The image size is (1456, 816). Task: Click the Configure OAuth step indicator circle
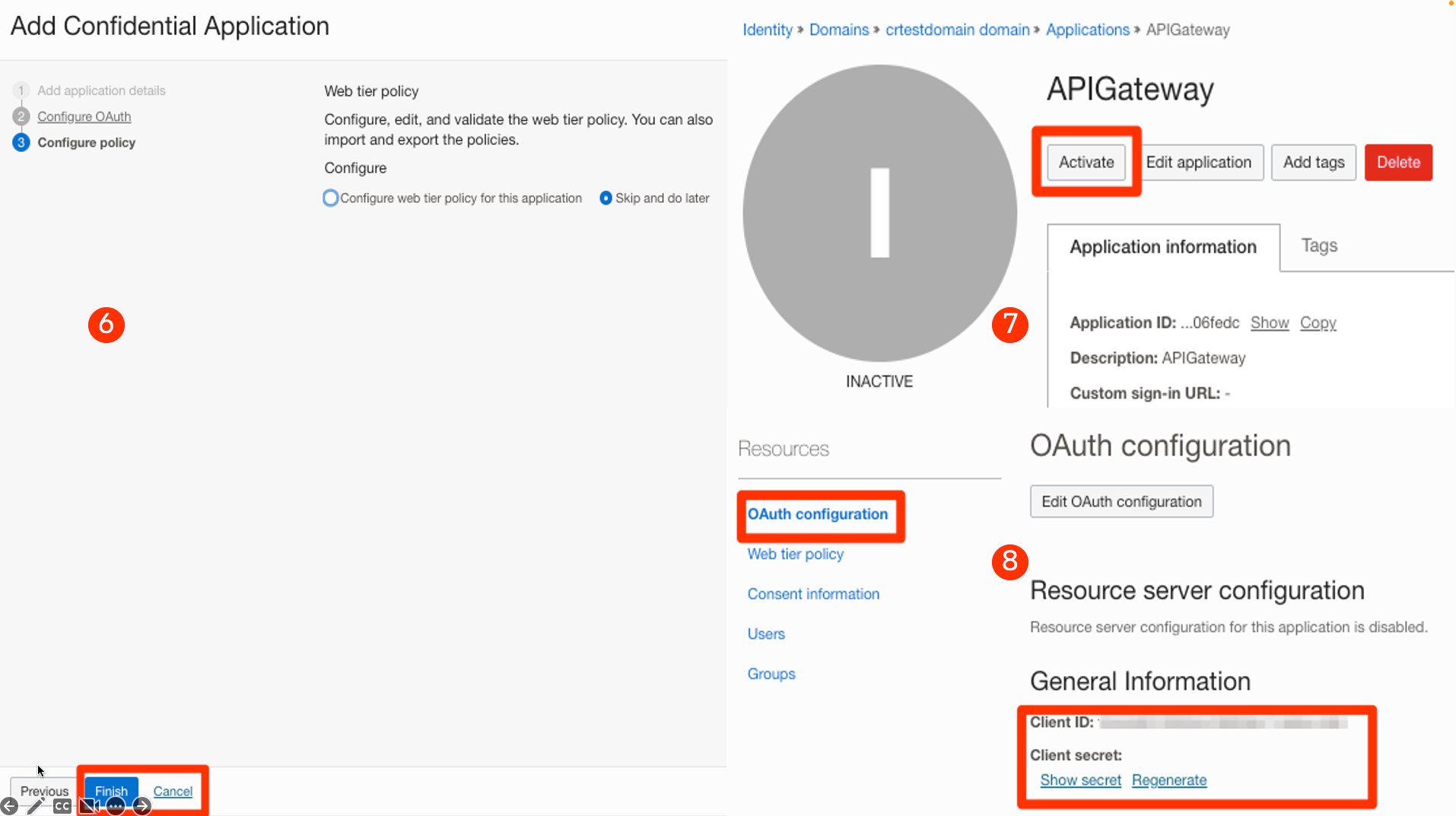(x=21, y=116)
